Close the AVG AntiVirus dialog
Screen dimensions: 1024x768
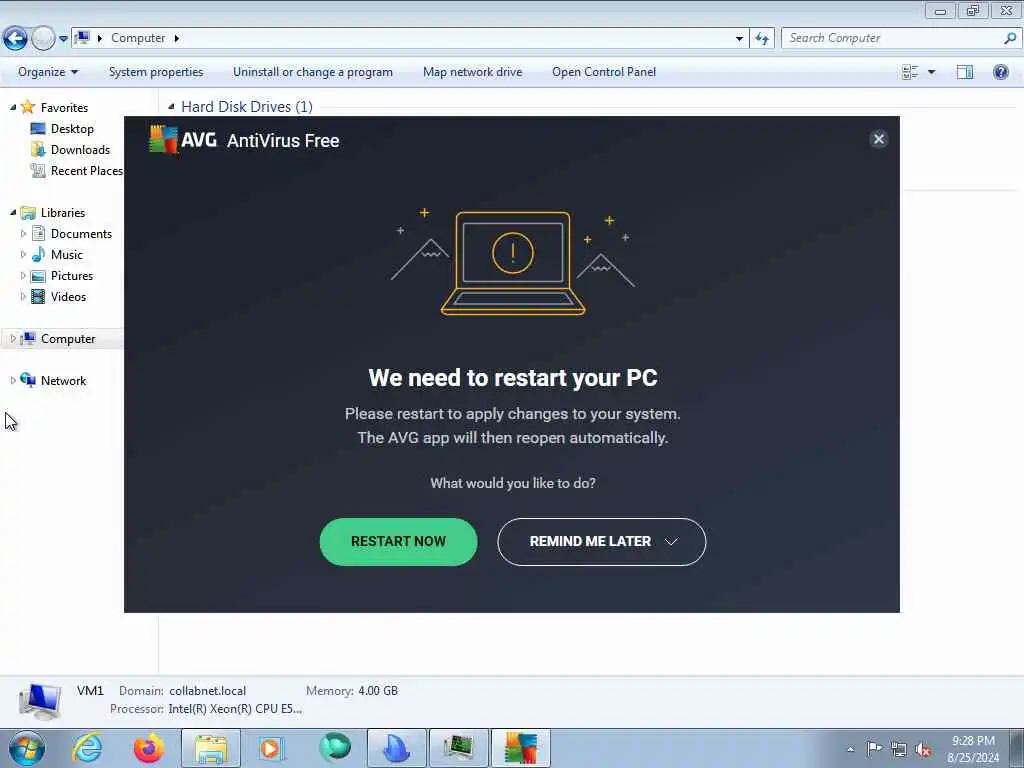click(878, 139)
